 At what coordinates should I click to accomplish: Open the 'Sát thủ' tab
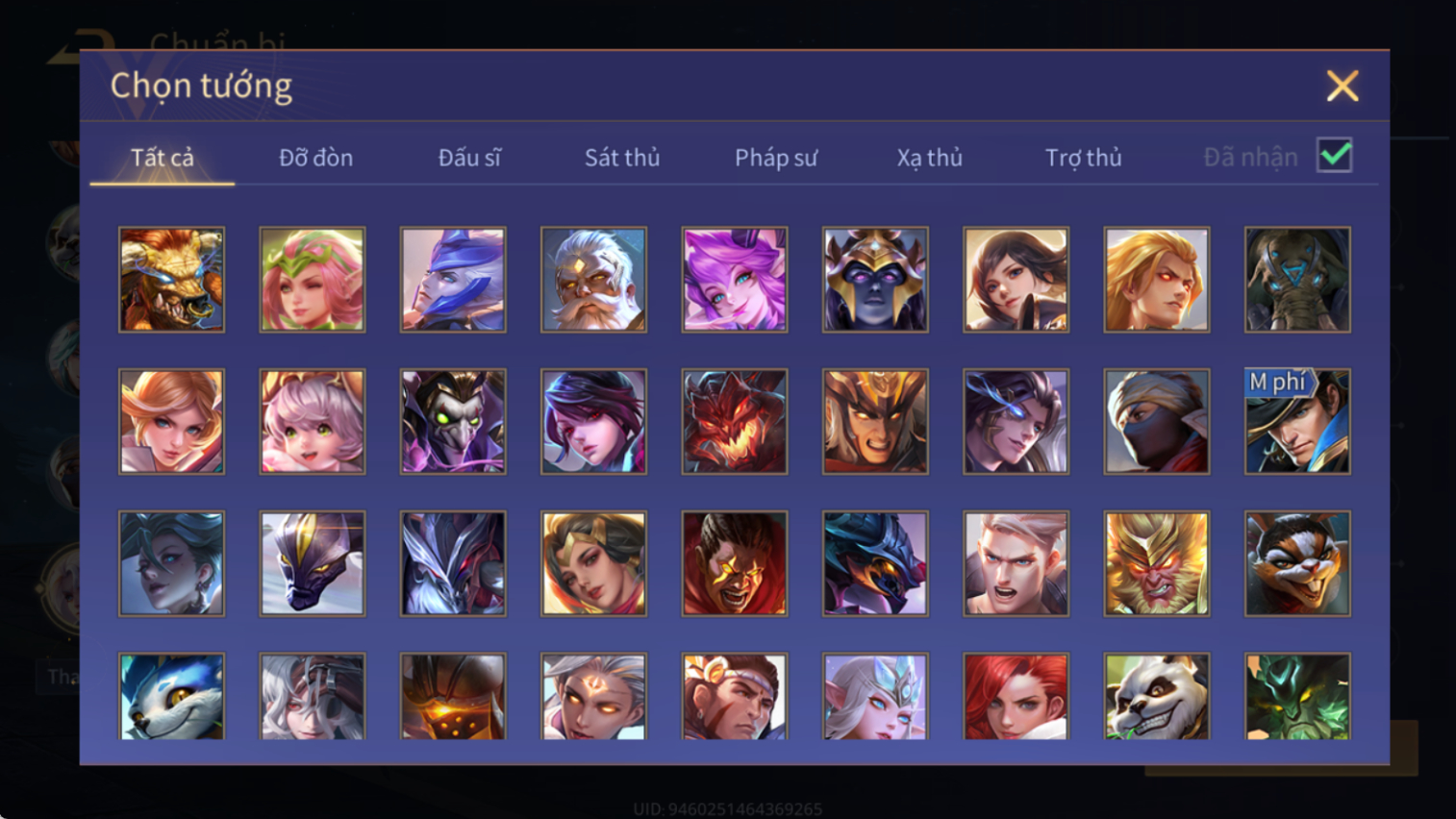[622, 158]
